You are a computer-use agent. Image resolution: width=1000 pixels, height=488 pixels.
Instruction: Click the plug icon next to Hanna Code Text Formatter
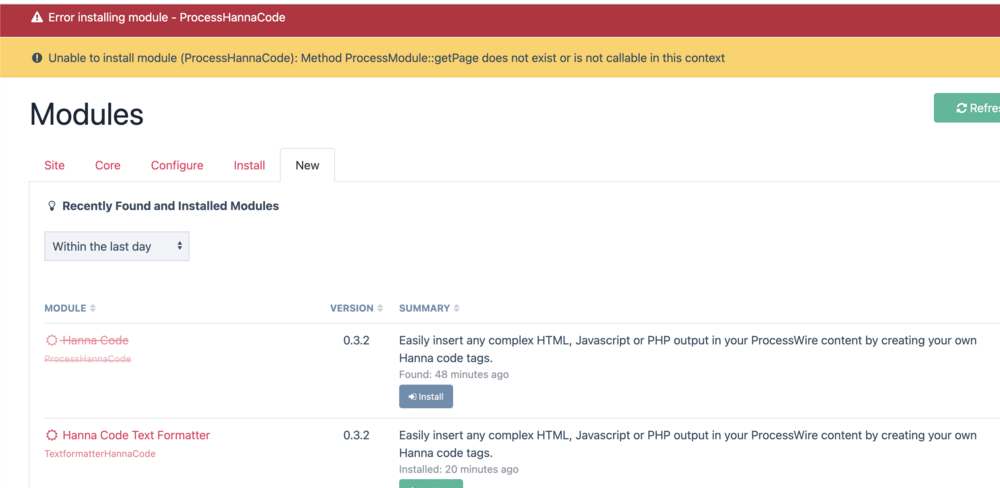click(x=52, y=436)
